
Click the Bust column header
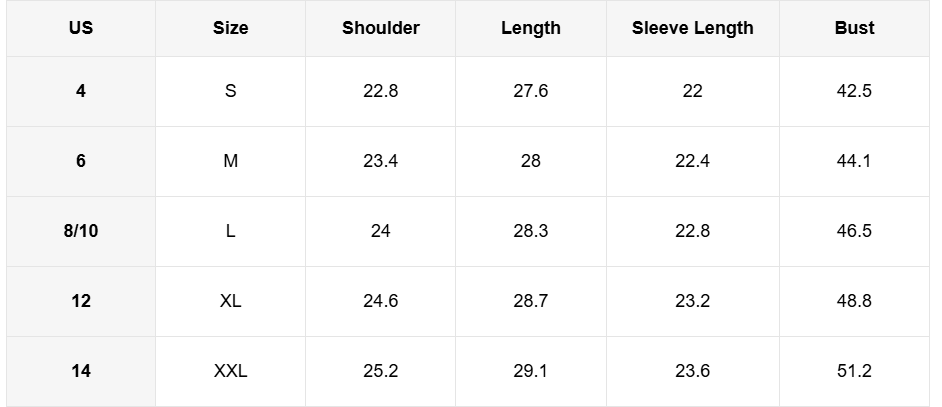pos(854,28)
